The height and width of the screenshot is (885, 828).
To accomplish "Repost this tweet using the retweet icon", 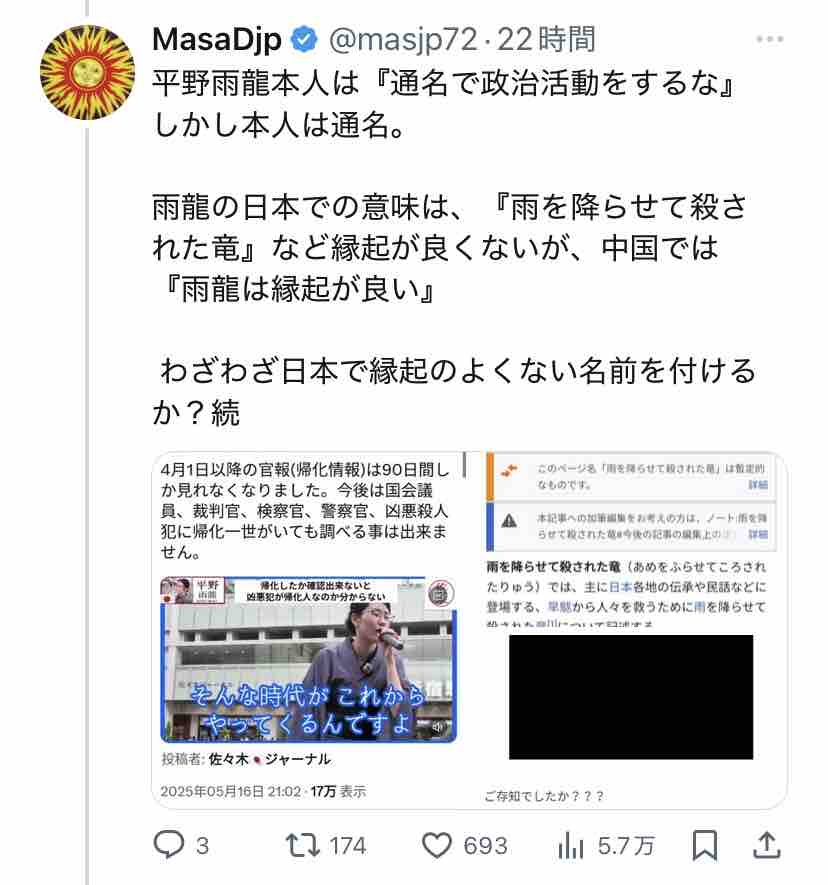I will [x=303, y=845].
